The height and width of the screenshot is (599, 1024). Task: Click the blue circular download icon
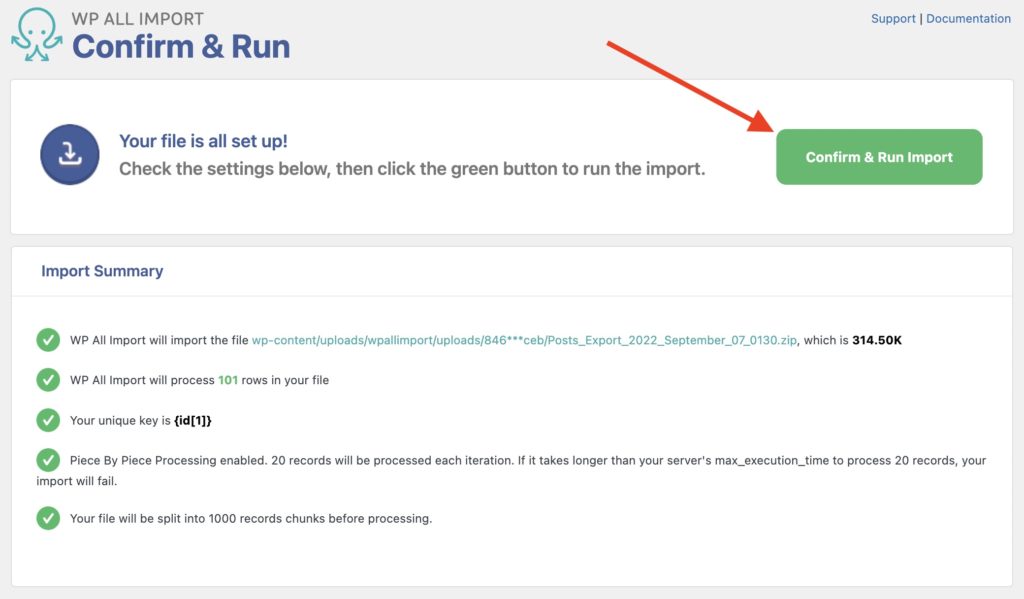coord(69,156)
